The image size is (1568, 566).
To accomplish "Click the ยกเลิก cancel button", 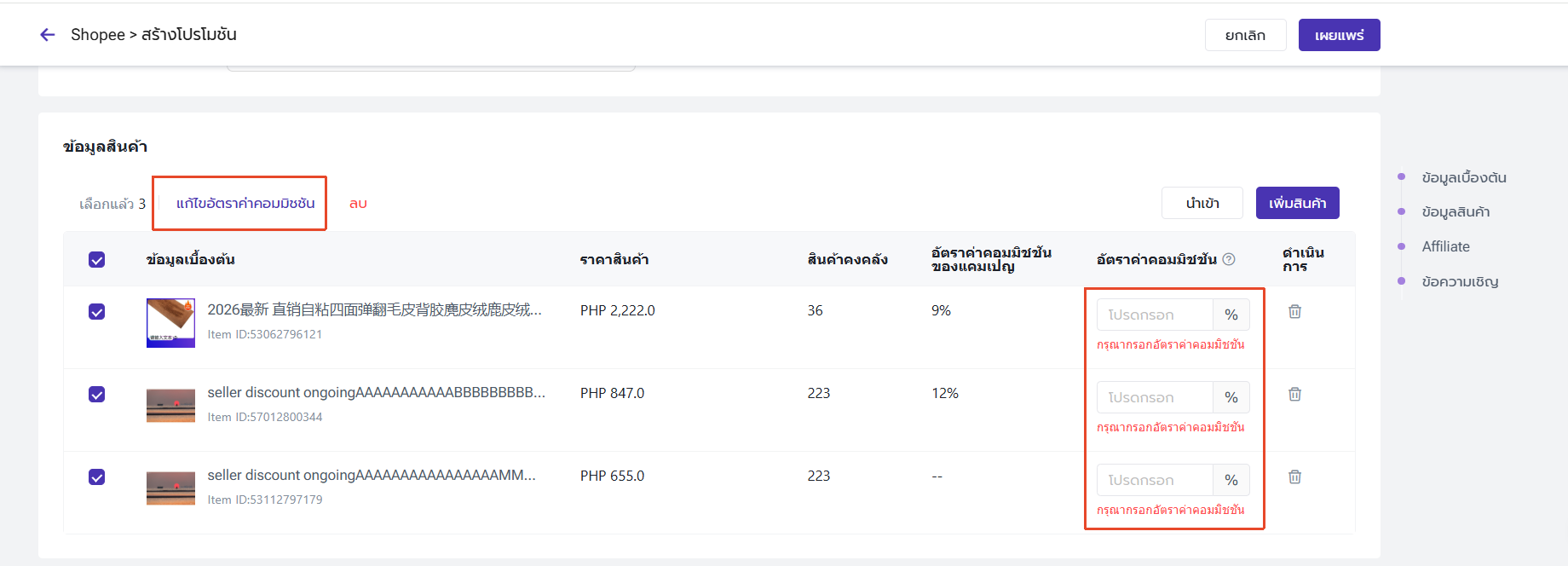I will pyautogui.click(x=1245, y=35).
